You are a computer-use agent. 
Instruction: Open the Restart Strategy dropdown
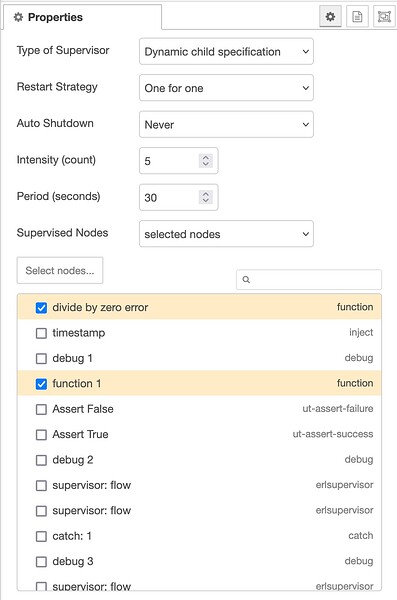pyautogui.click(x=226, y=88)
